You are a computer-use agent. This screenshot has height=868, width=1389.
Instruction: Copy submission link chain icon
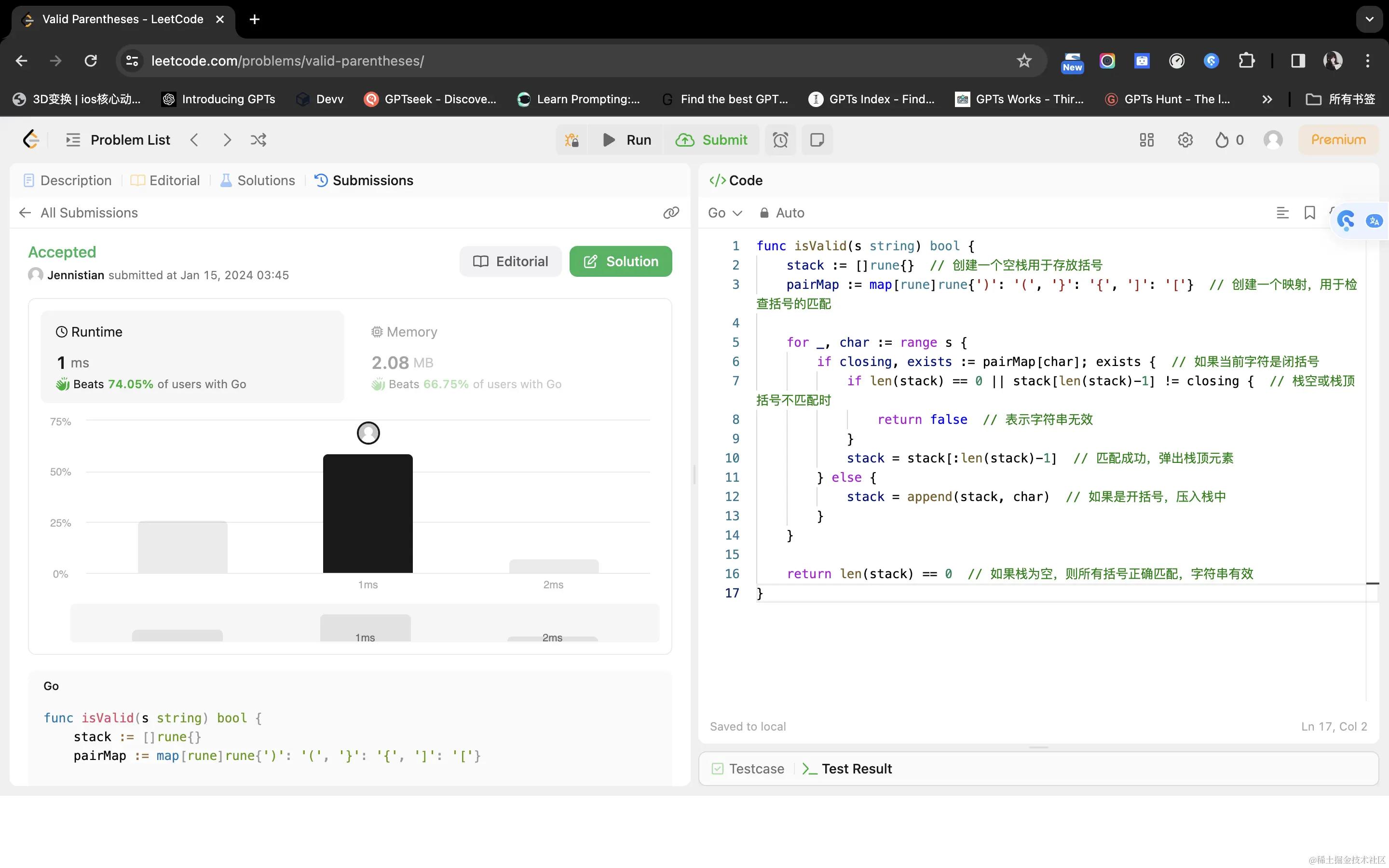pos(671,213)
